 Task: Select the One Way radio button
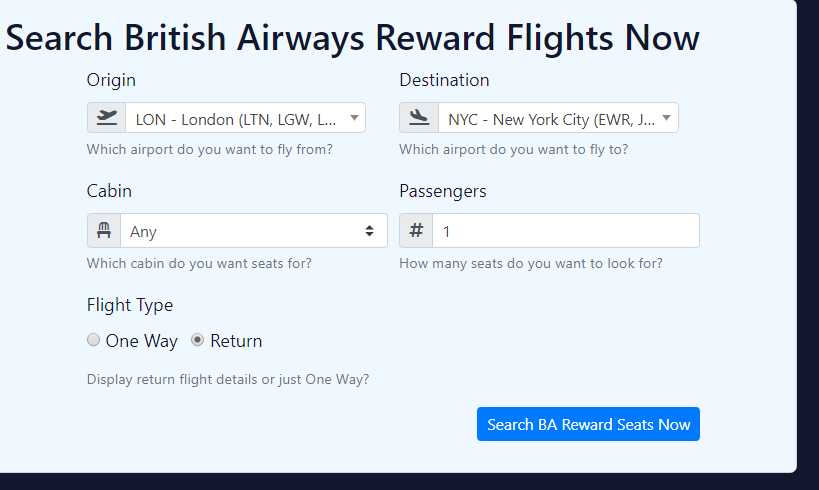(x=93, y=340)
